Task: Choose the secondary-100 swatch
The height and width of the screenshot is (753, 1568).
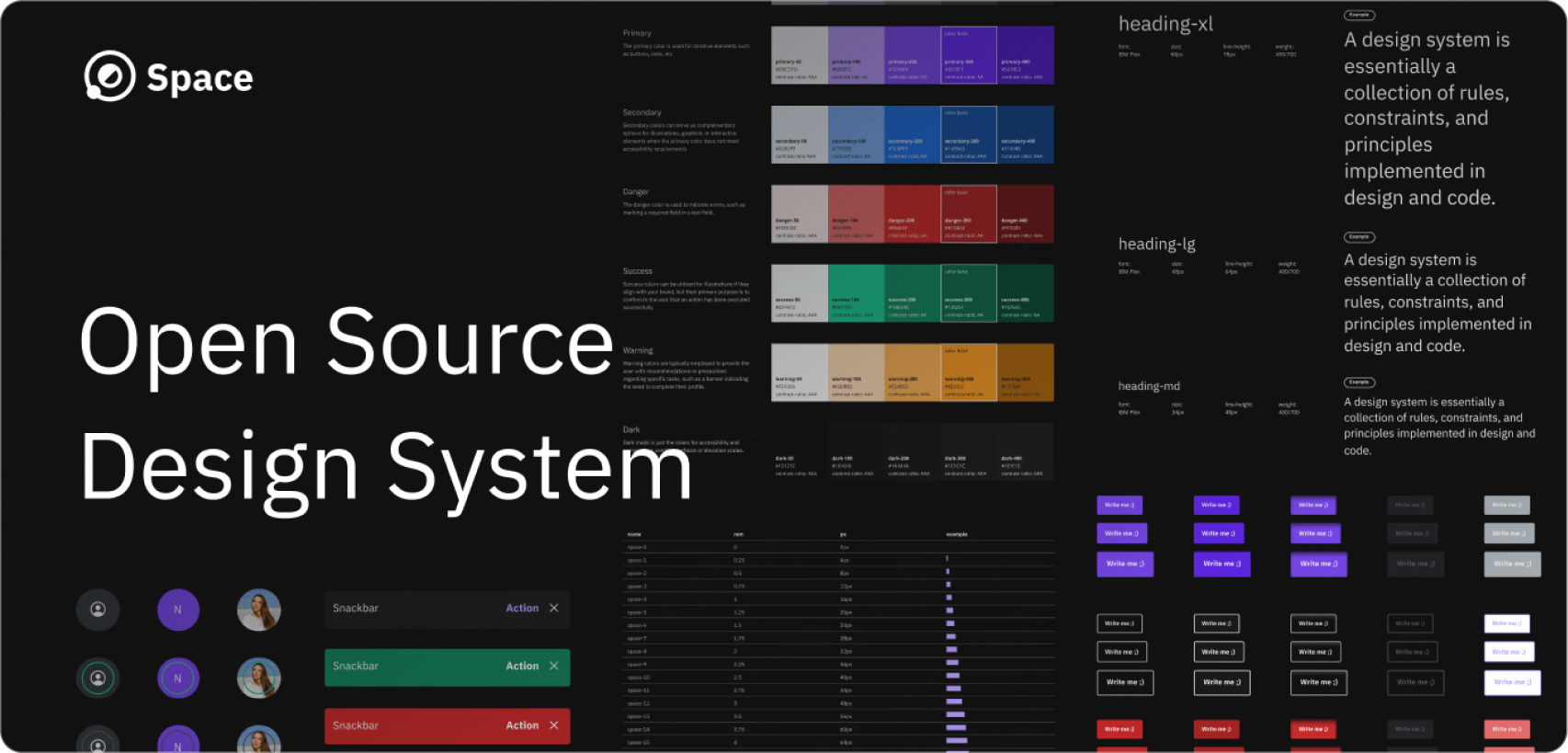Action: pyautogui.click(x=857, y=134)
